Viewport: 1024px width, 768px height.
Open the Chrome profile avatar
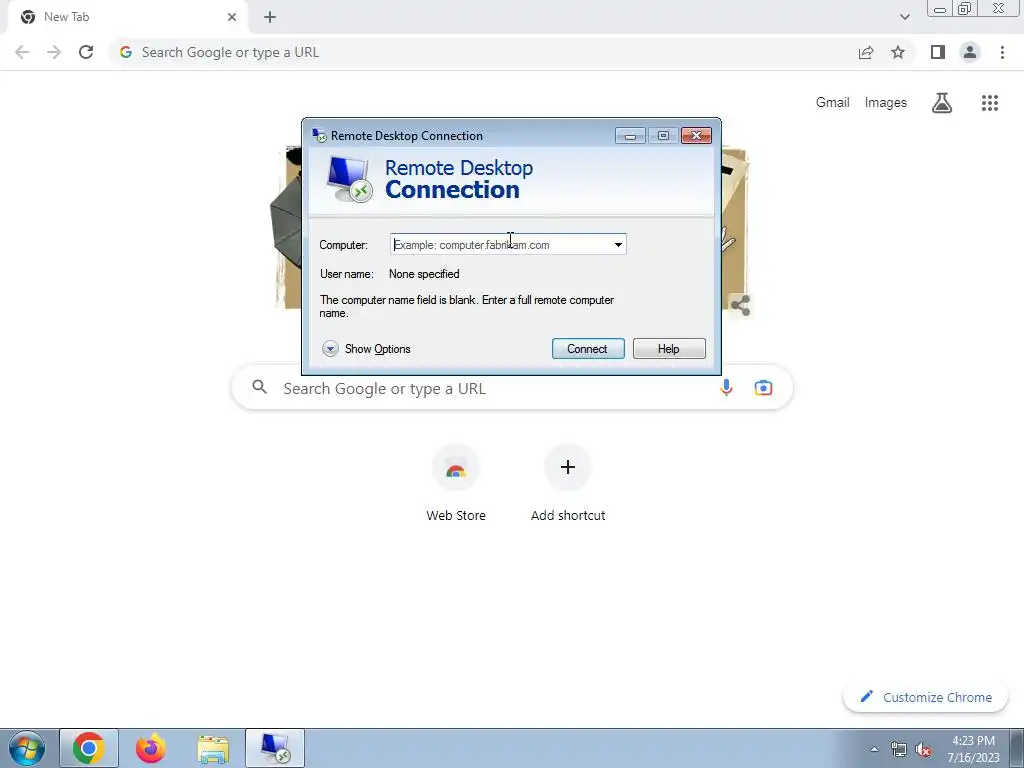970,52
